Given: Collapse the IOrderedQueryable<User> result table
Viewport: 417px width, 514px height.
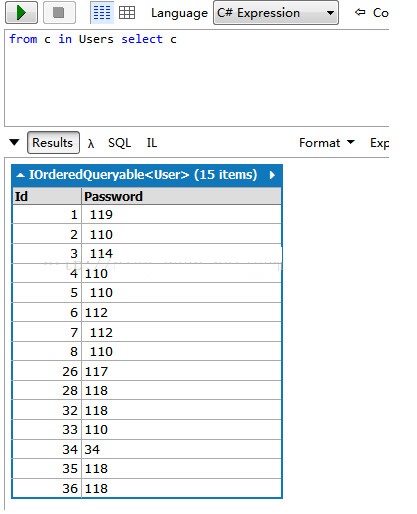Looking at the screenshot, I should [20, 175].
